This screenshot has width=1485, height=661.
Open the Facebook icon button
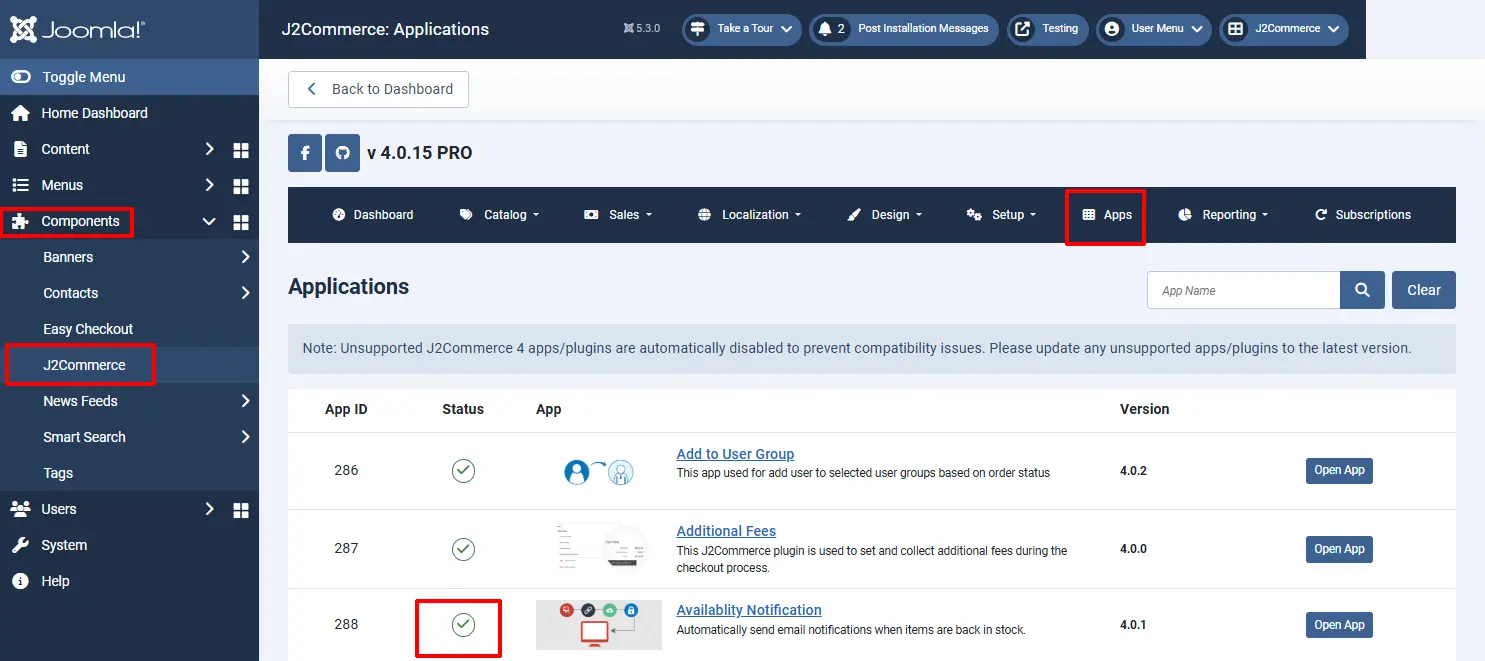[x=305, y=154]
